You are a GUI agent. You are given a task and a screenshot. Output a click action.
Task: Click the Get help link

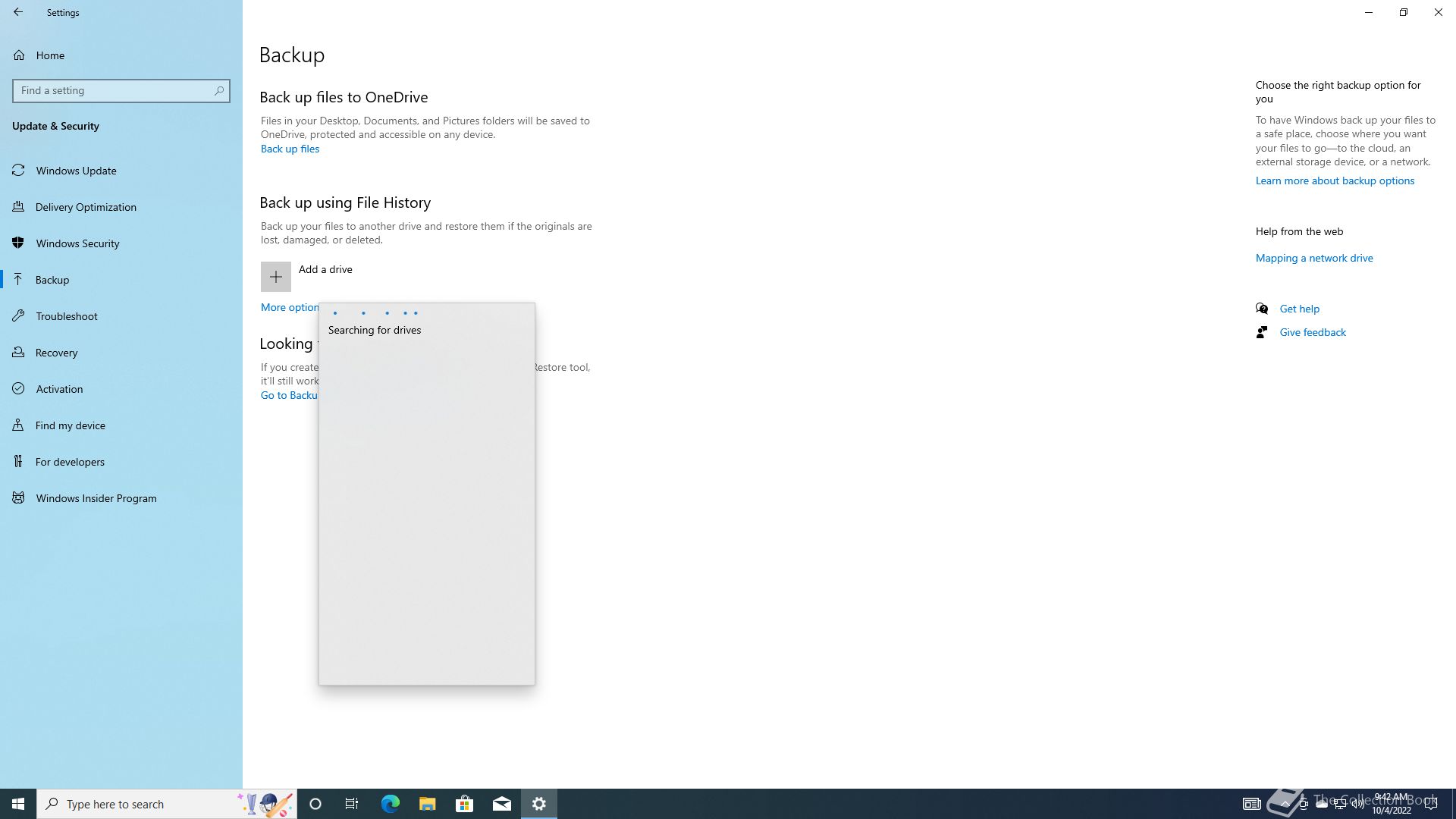tap(1299, 309)
